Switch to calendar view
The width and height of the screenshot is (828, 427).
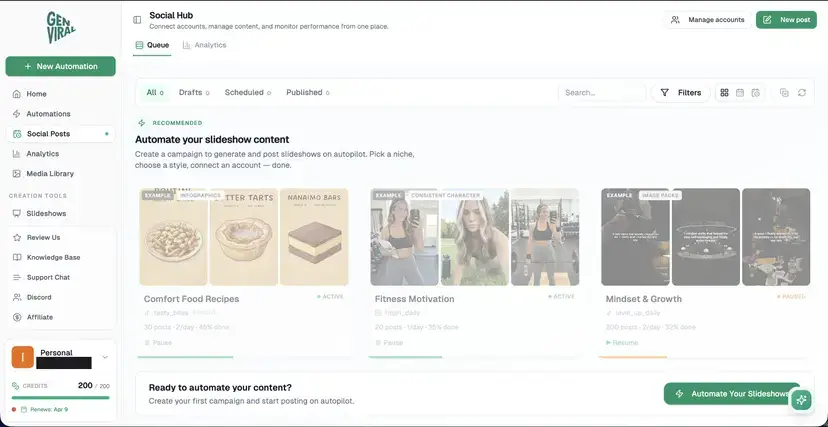coord(740,93)
